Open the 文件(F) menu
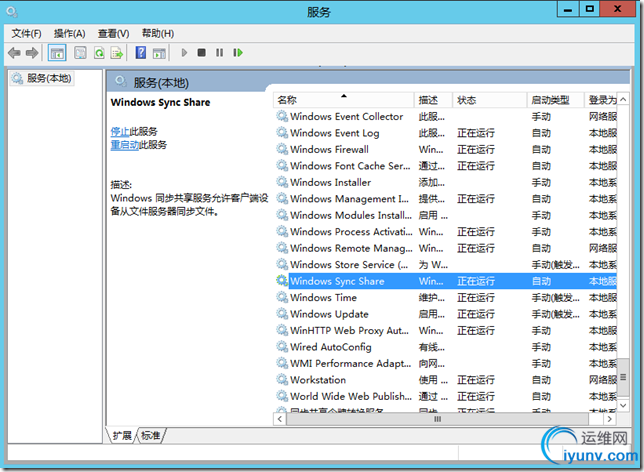The width and height of the screenshot is (644, 472). 26,33
